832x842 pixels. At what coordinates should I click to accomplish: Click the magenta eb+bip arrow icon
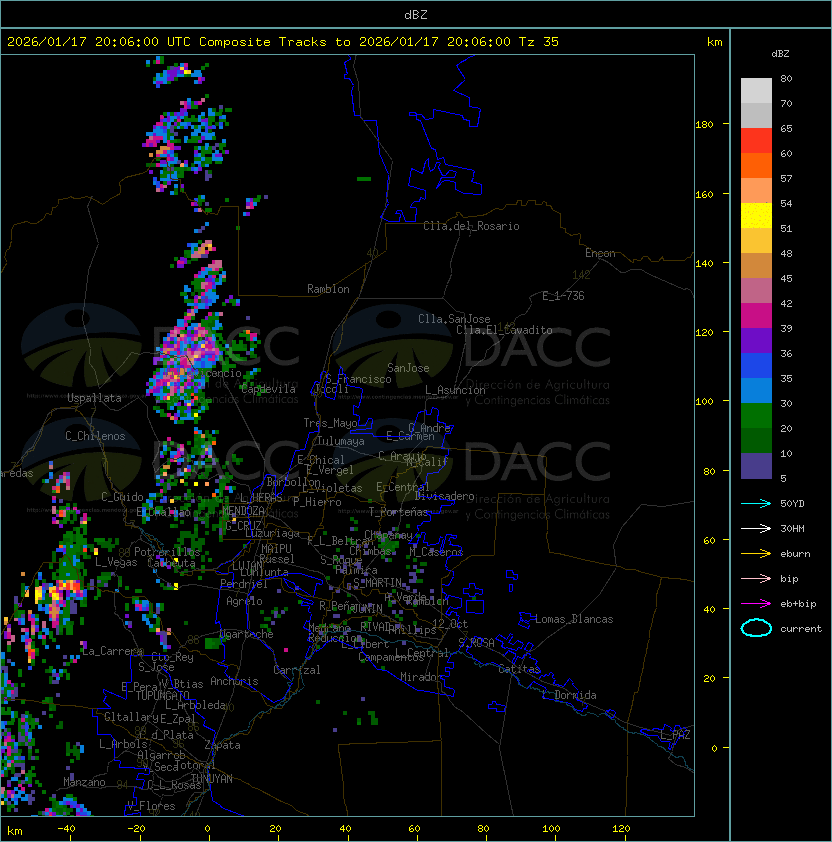pyautogui.click(x=756, y=604)
